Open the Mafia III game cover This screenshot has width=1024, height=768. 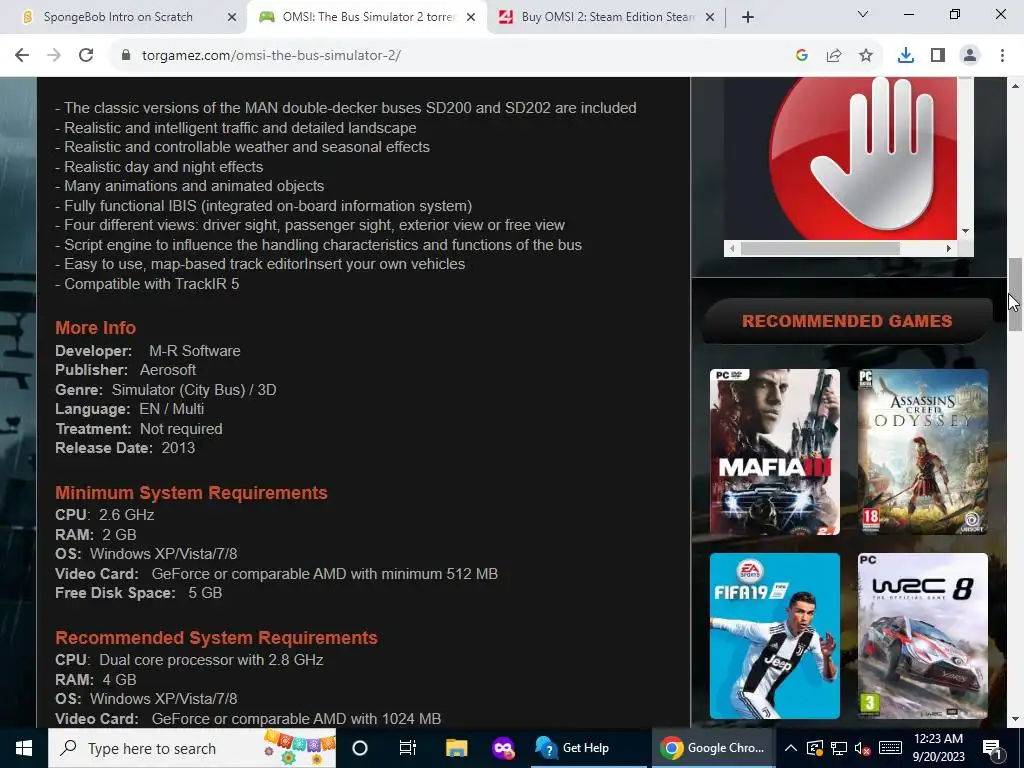(775, 452)
